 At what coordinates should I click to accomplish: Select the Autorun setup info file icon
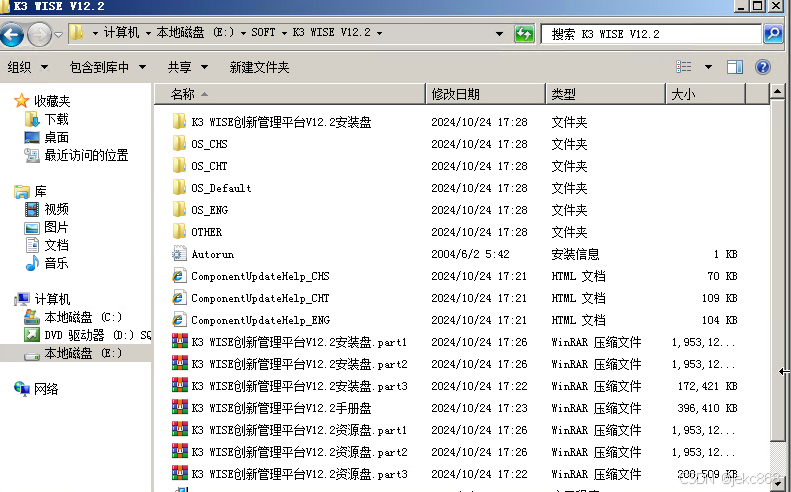click(179, 253)
